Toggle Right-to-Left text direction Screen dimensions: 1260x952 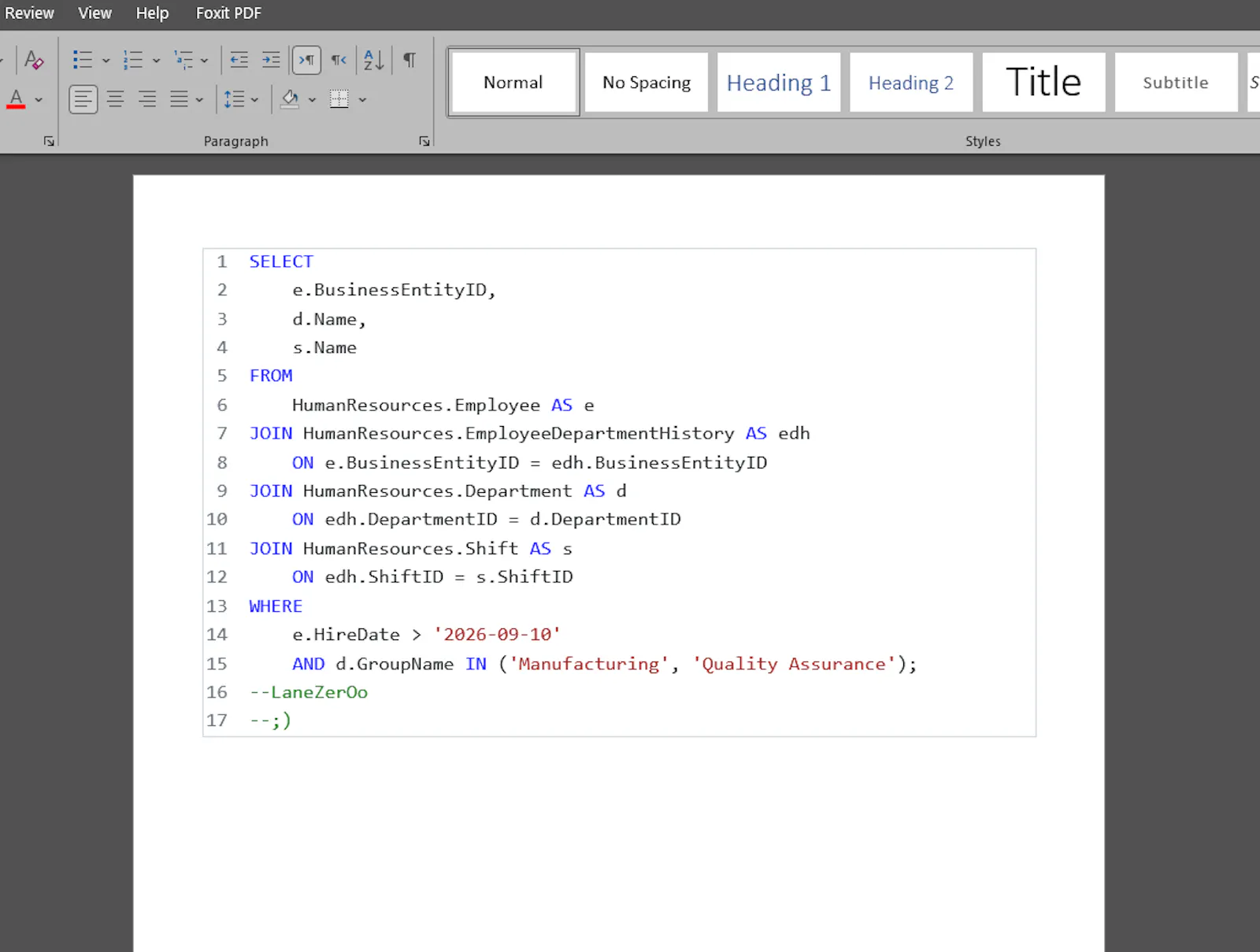[339, 60]
